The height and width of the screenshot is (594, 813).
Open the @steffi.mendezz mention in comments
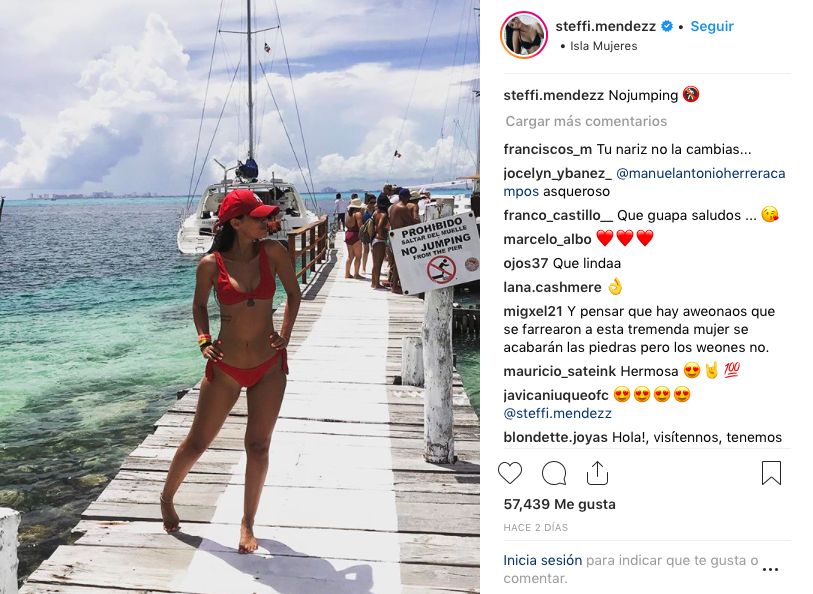point(557,414)
